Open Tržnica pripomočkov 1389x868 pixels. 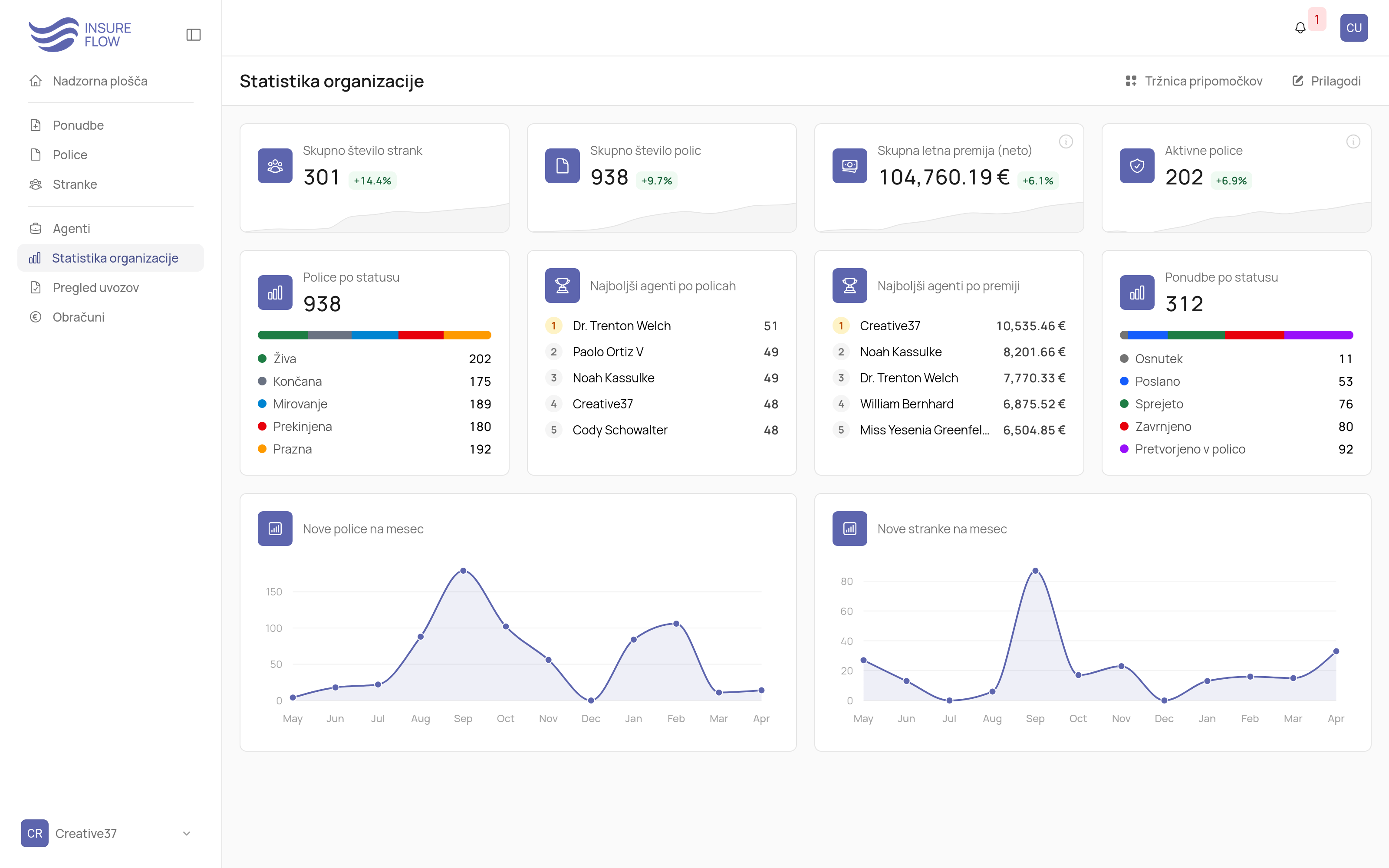pyautogui.click(x=1193, y=81)
